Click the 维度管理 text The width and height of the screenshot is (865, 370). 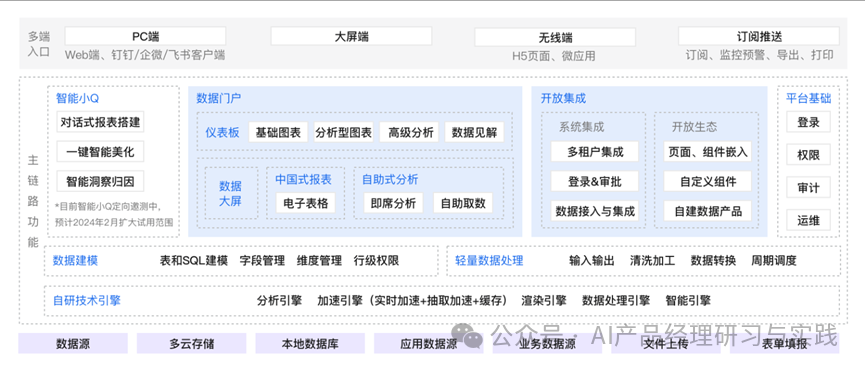click(319, 261)
